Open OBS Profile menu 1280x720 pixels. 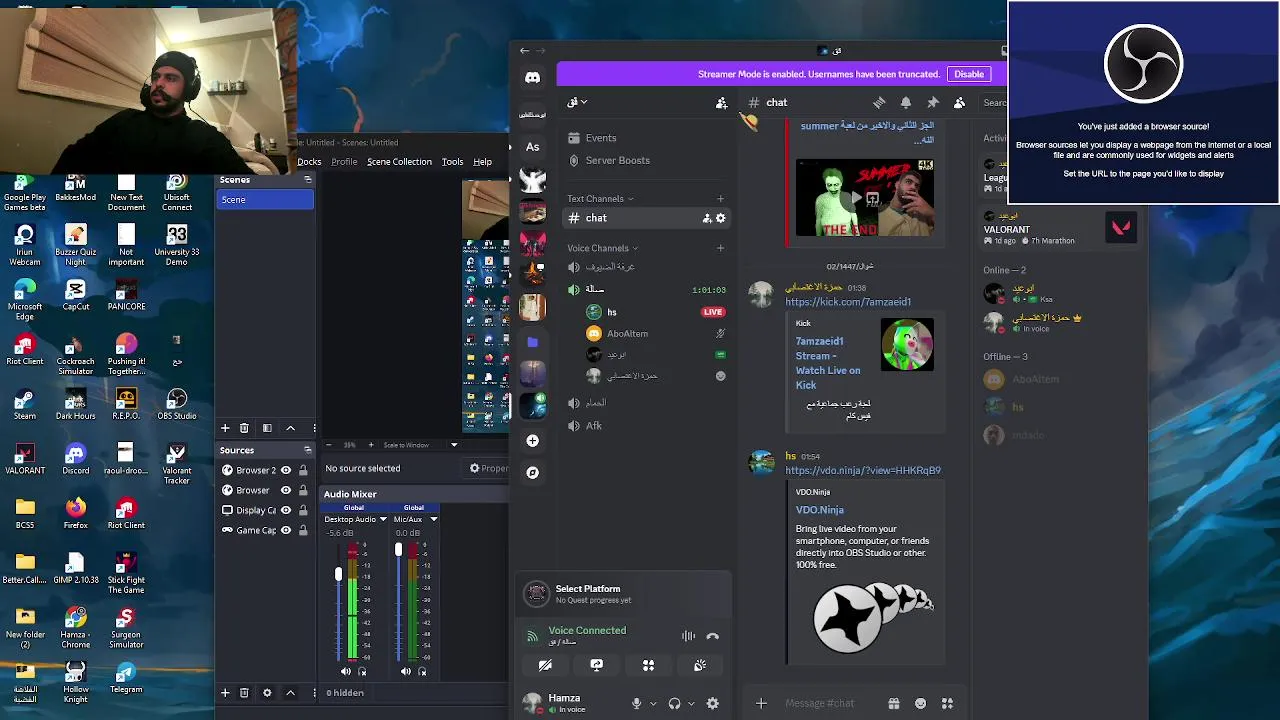344,162
